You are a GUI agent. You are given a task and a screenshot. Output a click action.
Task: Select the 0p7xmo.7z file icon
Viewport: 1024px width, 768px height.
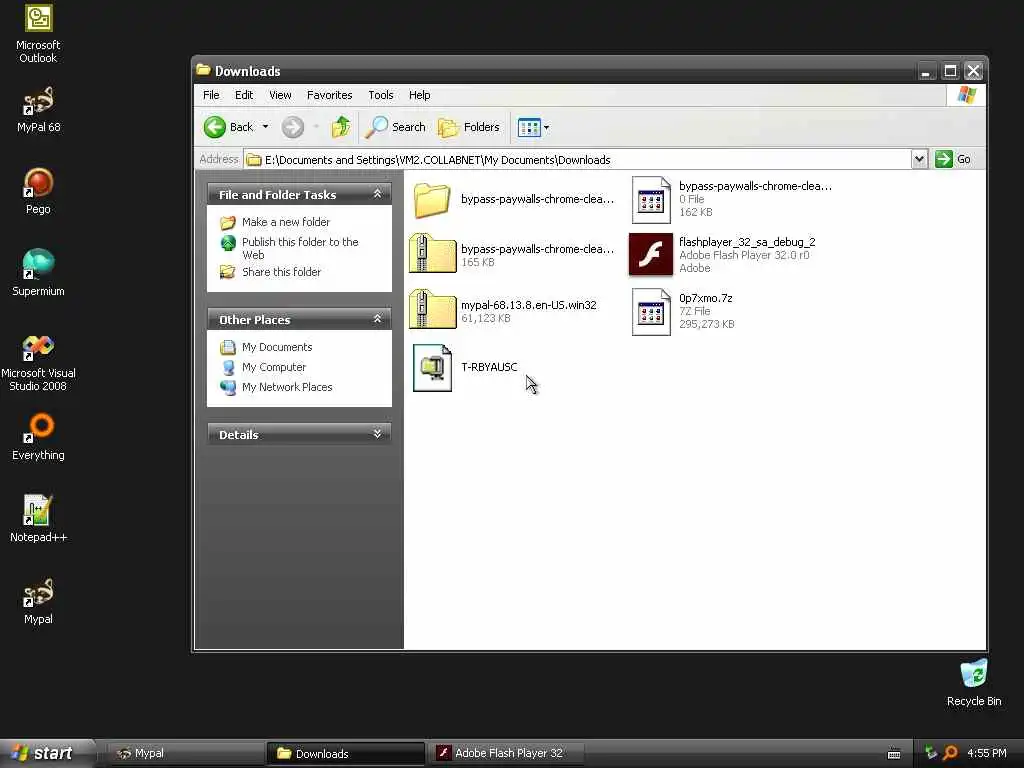tap(651, 312)
